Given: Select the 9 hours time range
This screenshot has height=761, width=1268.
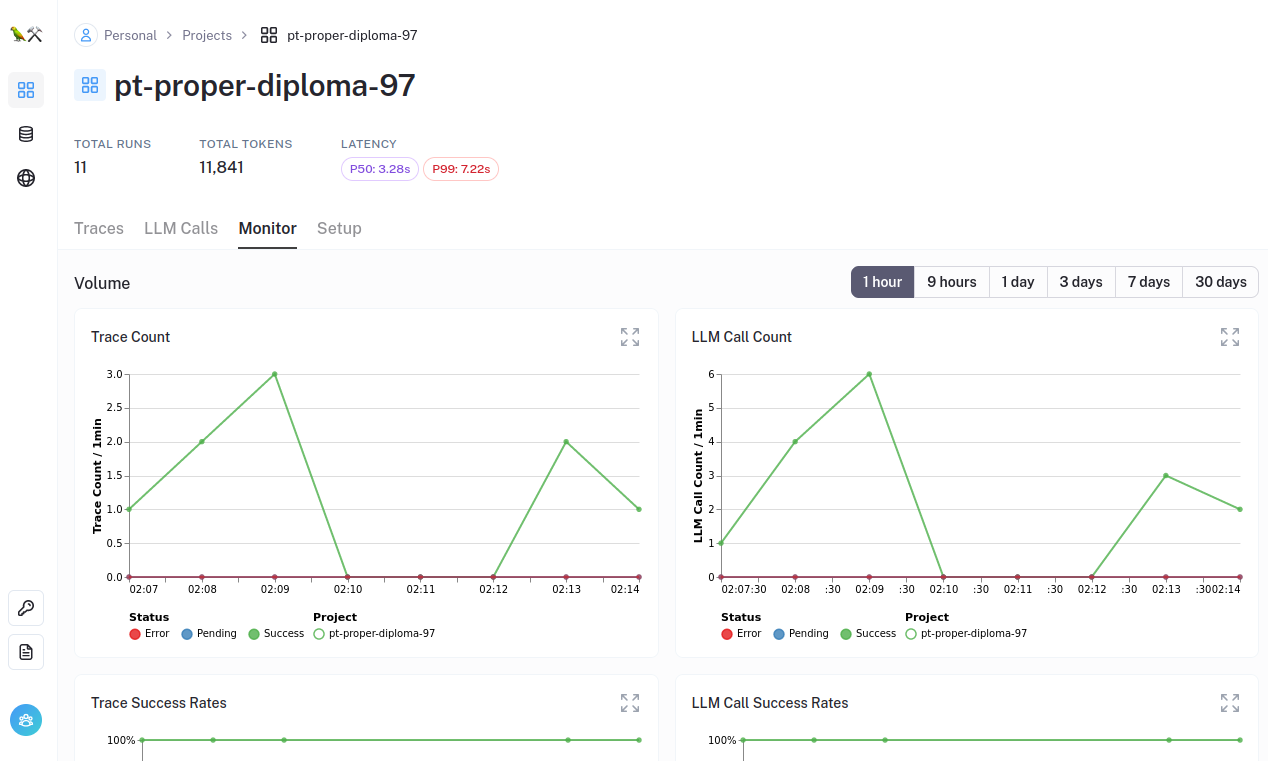Looking at the screenshot, I should click(951, 282).
